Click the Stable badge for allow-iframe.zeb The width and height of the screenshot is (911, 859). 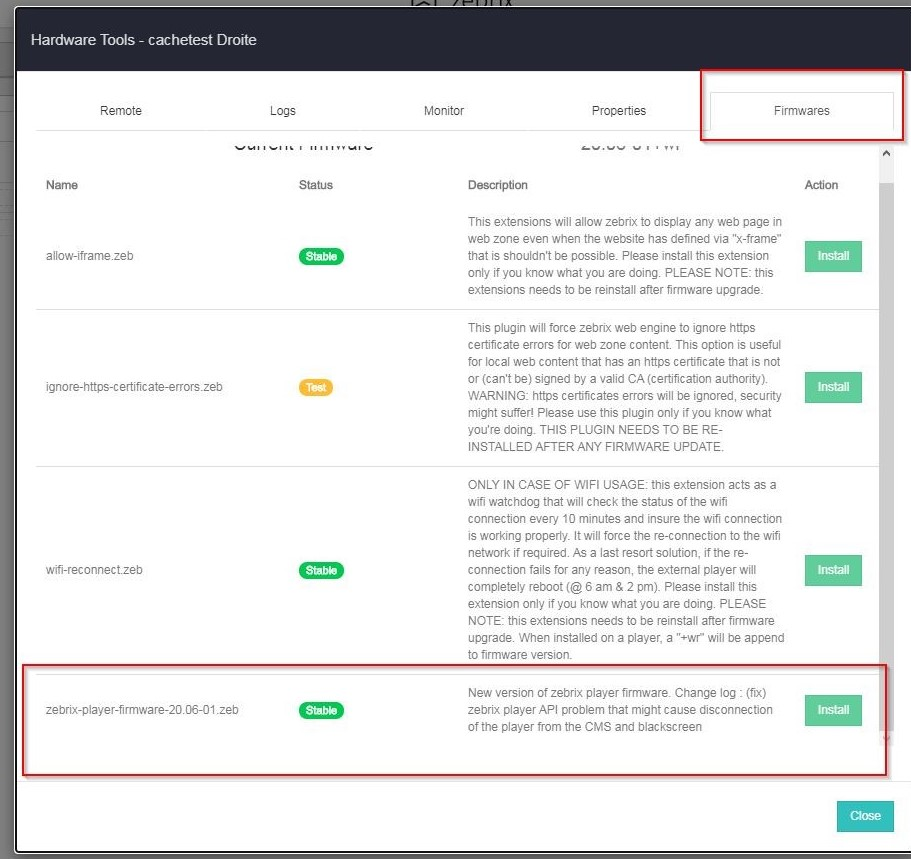tap(321, 256)
